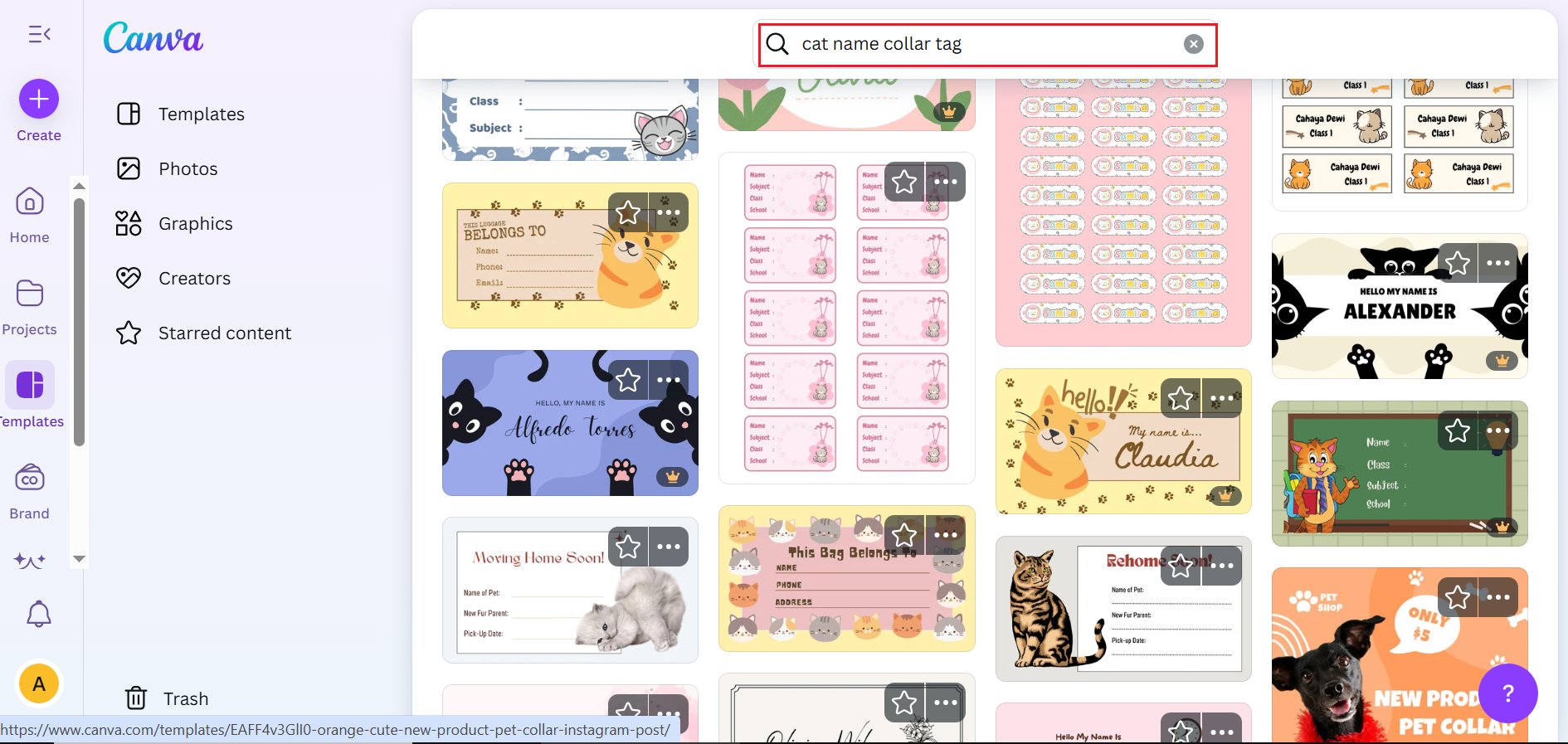This screenshot has width=1568, height=744.
Task: Open the notifications bell
Action: coord(39,614)
